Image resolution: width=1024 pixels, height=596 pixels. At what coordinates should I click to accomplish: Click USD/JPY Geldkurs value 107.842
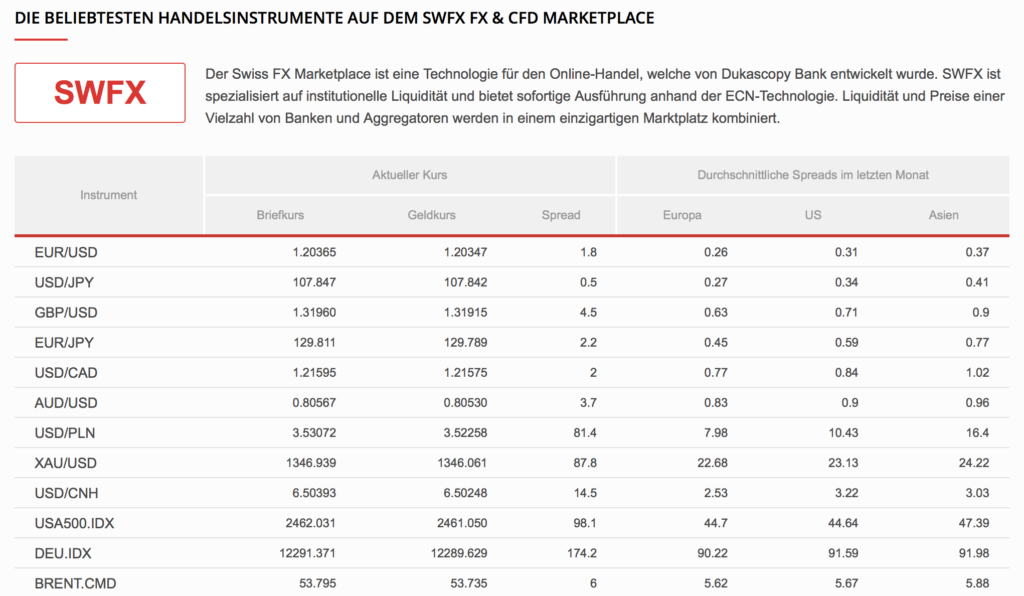point(466,282)
